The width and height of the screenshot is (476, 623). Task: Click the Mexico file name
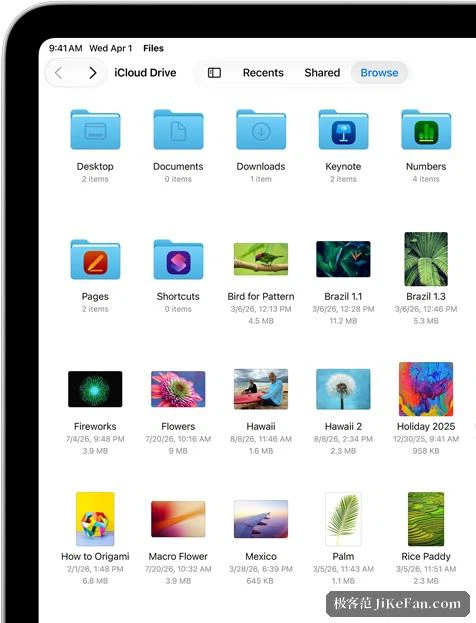[261, 556]
